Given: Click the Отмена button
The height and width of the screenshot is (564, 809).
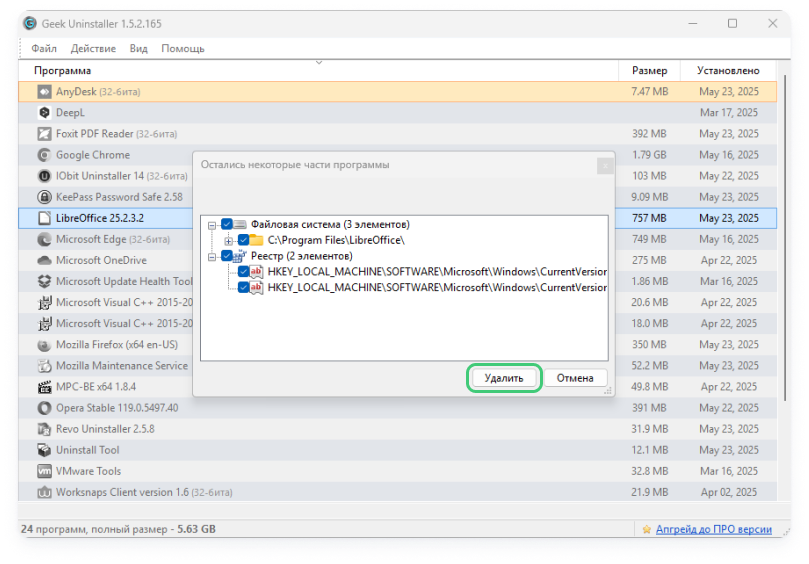Looking at the screenshot, I should [x=575, y=378].
